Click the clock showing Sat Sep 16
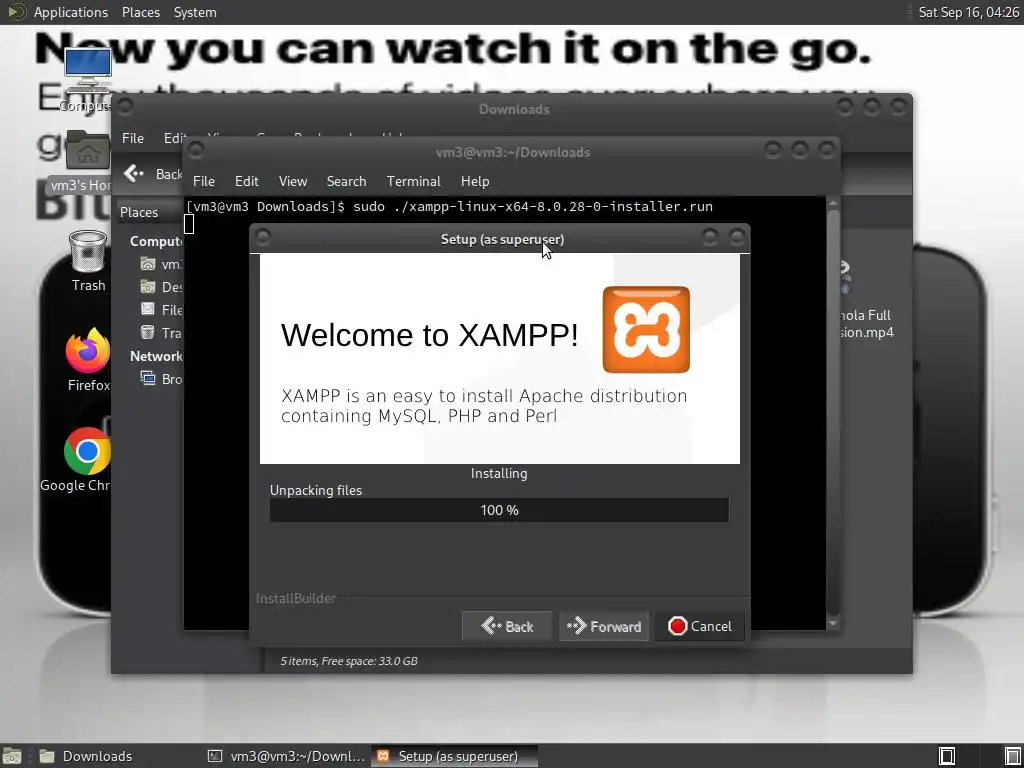The width and height of the screenshot is (1024, 768). tap(968, 12)
